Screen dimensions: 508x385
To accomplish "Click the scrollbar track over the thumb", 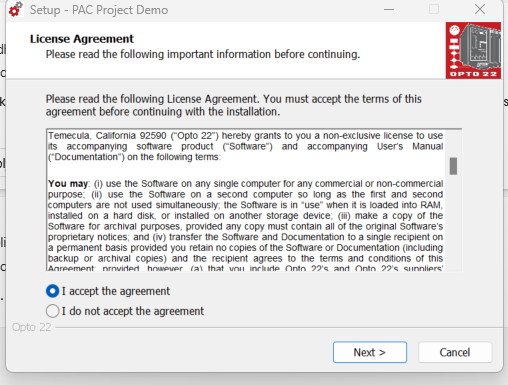I will 453,143.
